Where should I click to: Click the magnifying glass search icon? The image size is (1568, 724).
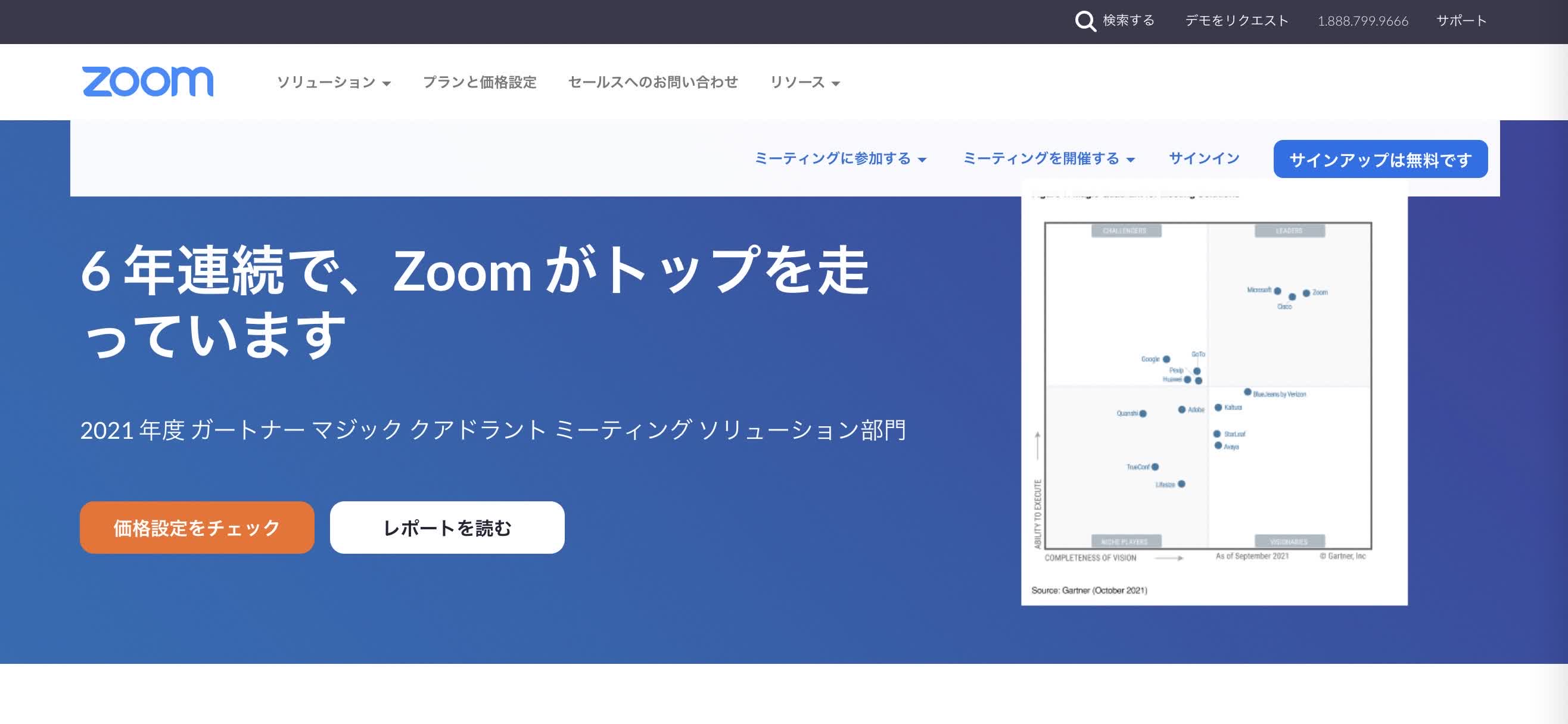coord(1085,21)
